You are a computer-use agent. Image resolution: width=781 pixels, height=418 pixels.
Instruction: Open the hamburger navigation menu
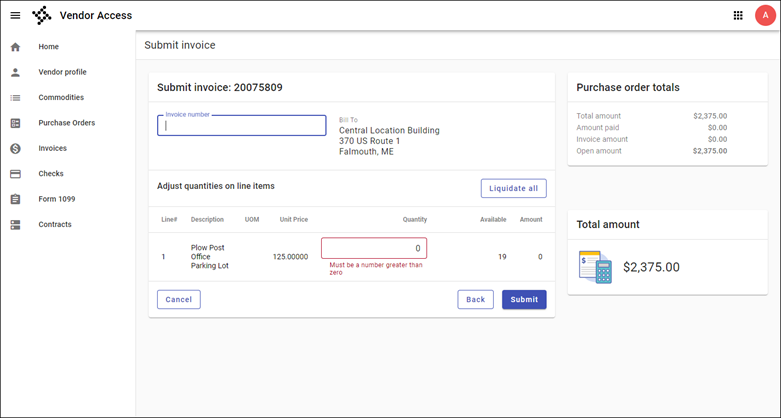coord(15,16)
